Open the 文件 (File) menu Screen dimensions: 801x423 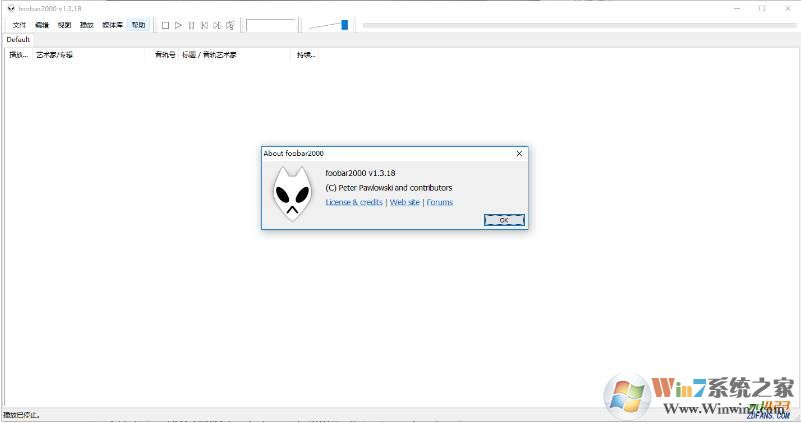[x=19, y=25]
